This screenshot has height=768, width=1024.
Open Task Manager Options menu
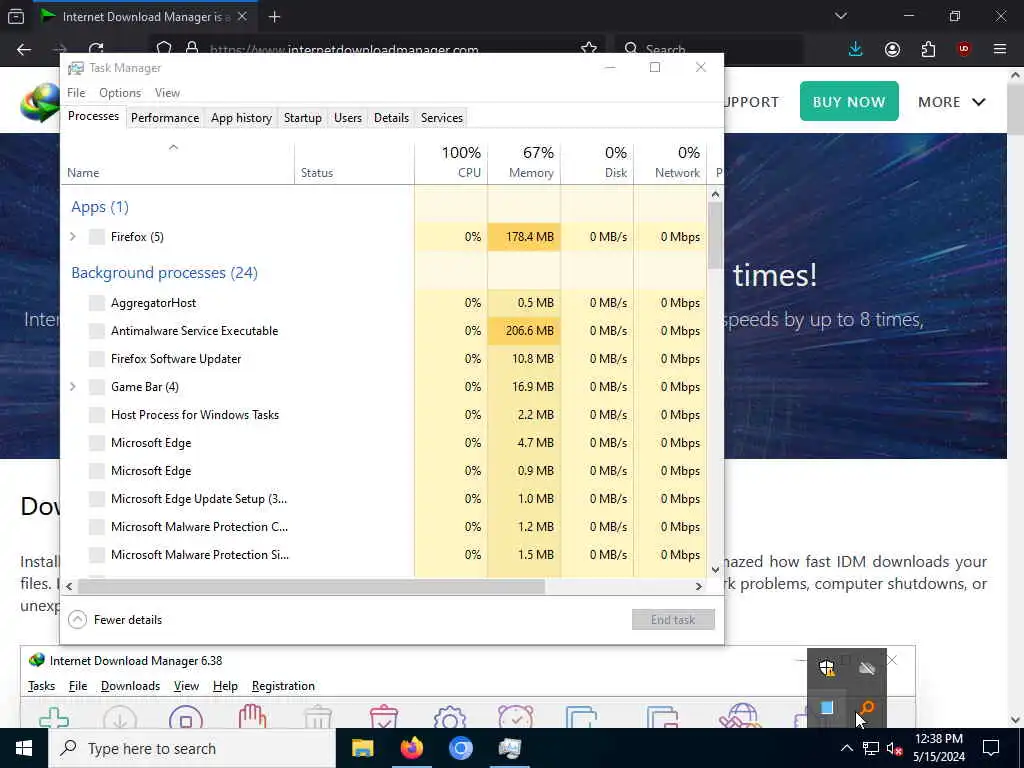(x=120, y=93)
